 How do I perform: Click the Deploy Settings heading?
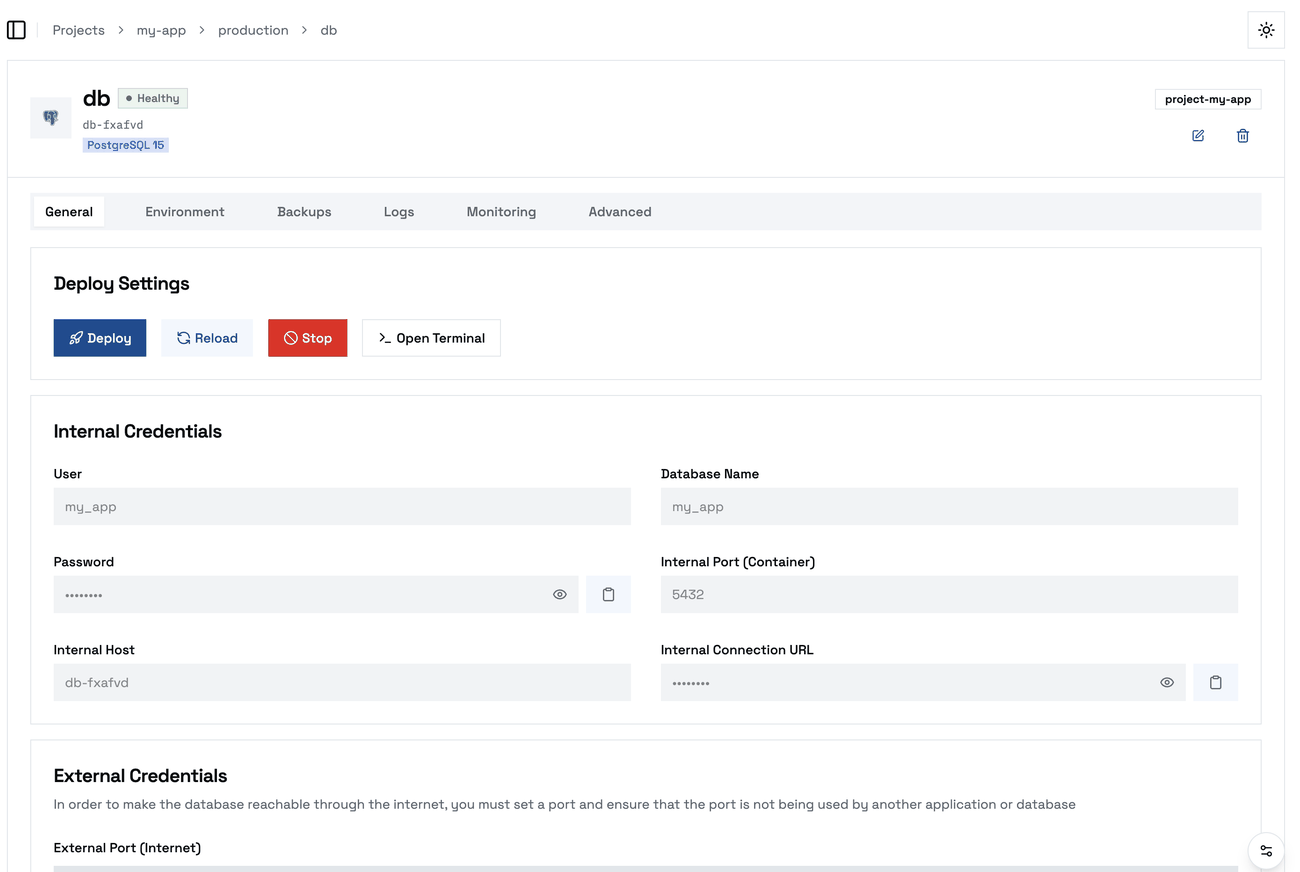122,284
